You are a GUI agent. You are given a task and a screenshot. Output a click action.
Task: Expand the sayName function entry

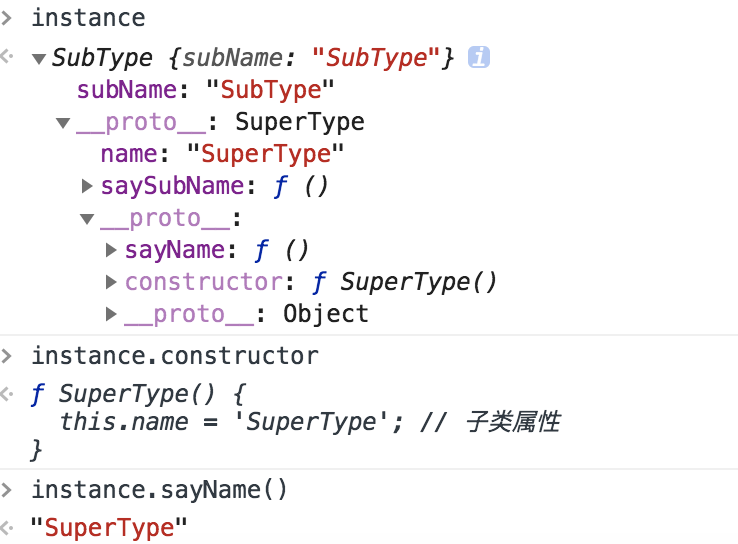(111, 250)
